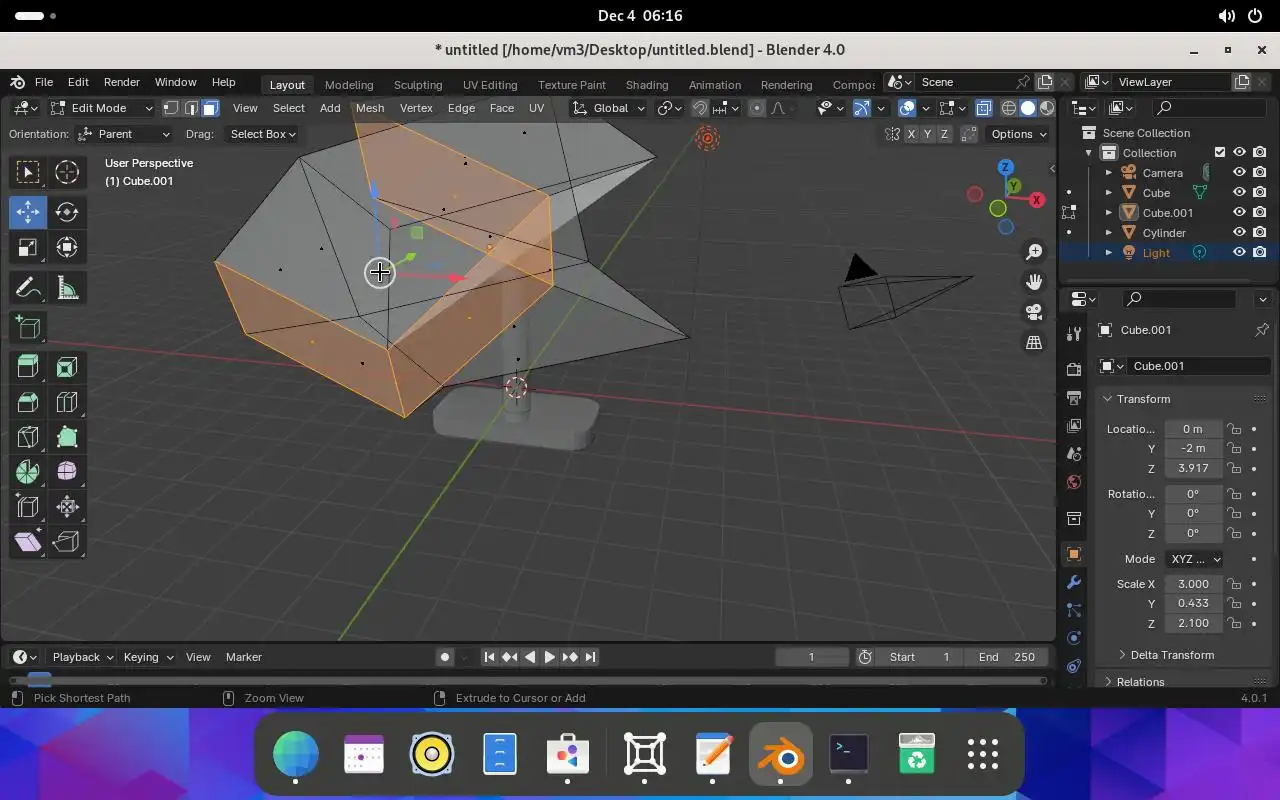The width and height of the screenshot is (1280, 800).
Task: Hide Cube.001 in the outliner
Action: click(x=1239, y=212)
